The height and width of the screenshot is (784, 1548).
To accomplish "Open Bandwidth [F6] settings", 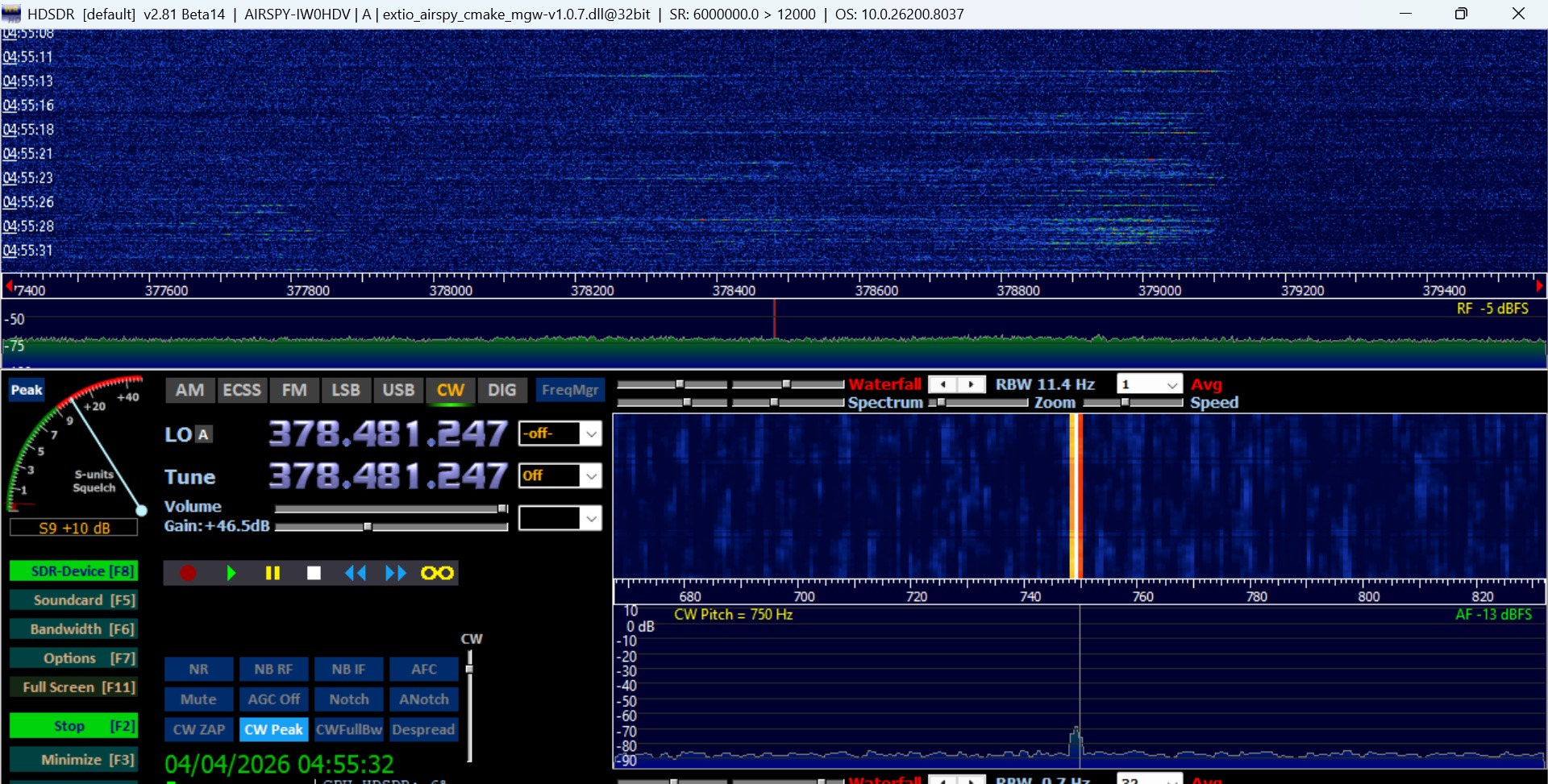I will pyautogui.click(x=74, y=629).
